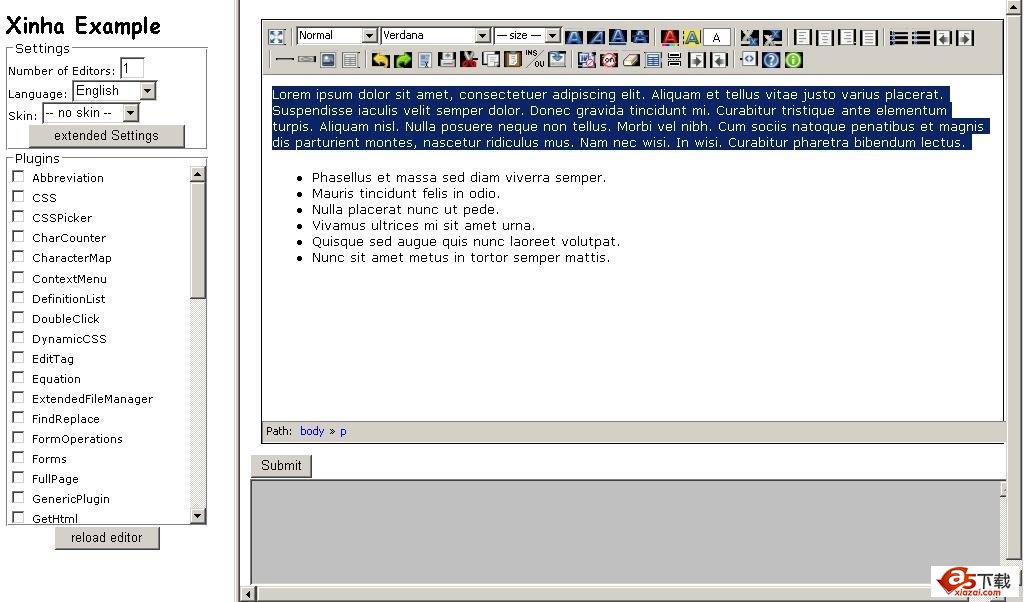Click the extended Settings button
1024x602 pixels.
click(x=106, y=136)
